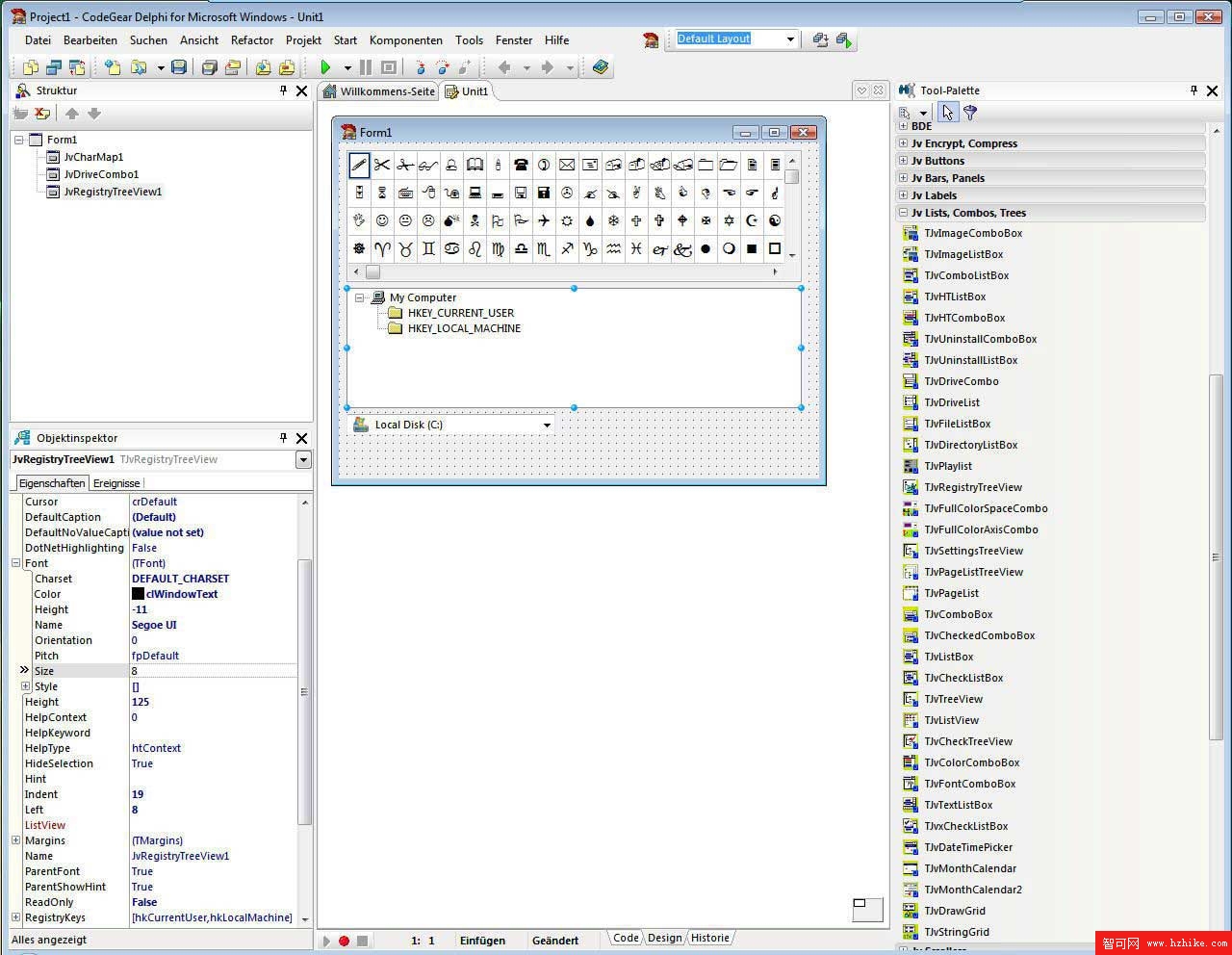
Task: Click Save current desktop icon
Action: (820, 39)
